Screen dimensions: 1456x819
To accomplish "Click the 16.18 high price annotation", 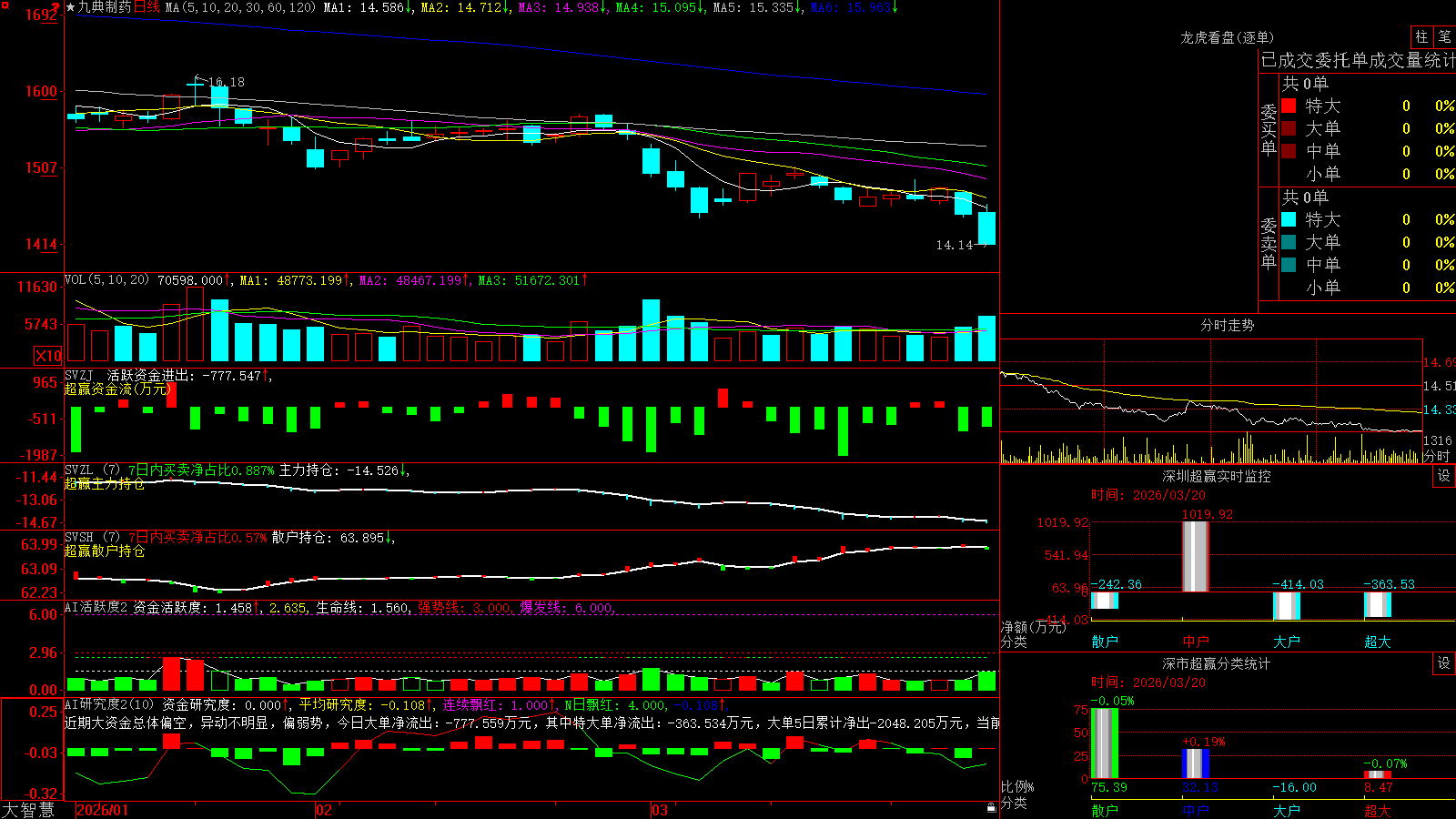I will (227, 82).
